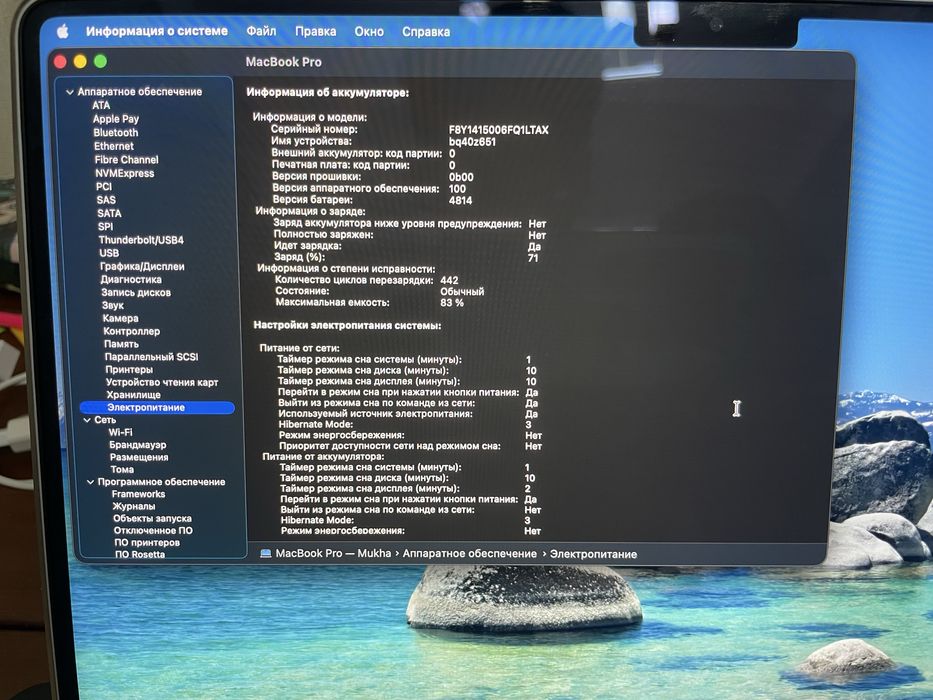Viewport: 933px width, 700px height.
Task: Select PCI in the sidebar
Action: tap(104, 186)
